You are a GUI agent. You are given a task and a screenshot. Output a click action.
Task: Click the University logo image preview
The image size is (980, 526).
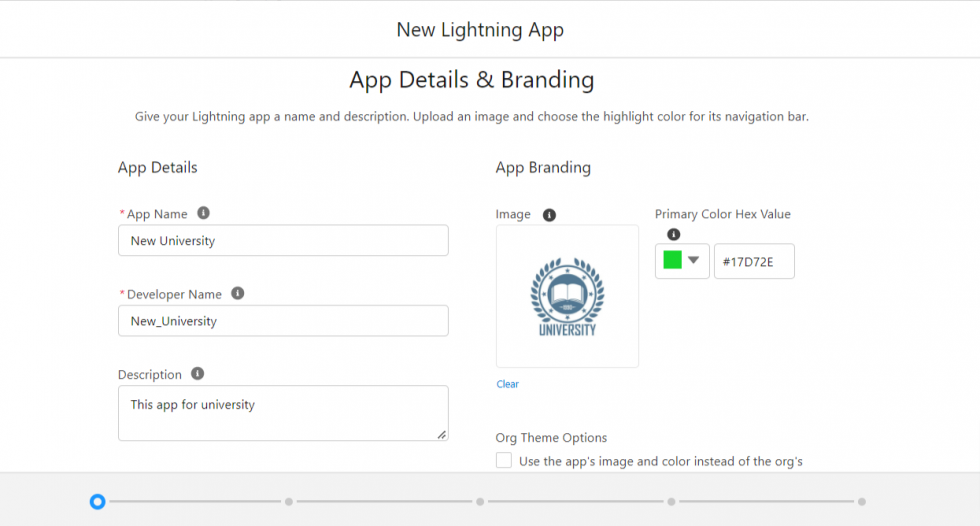tap(567, 297)
